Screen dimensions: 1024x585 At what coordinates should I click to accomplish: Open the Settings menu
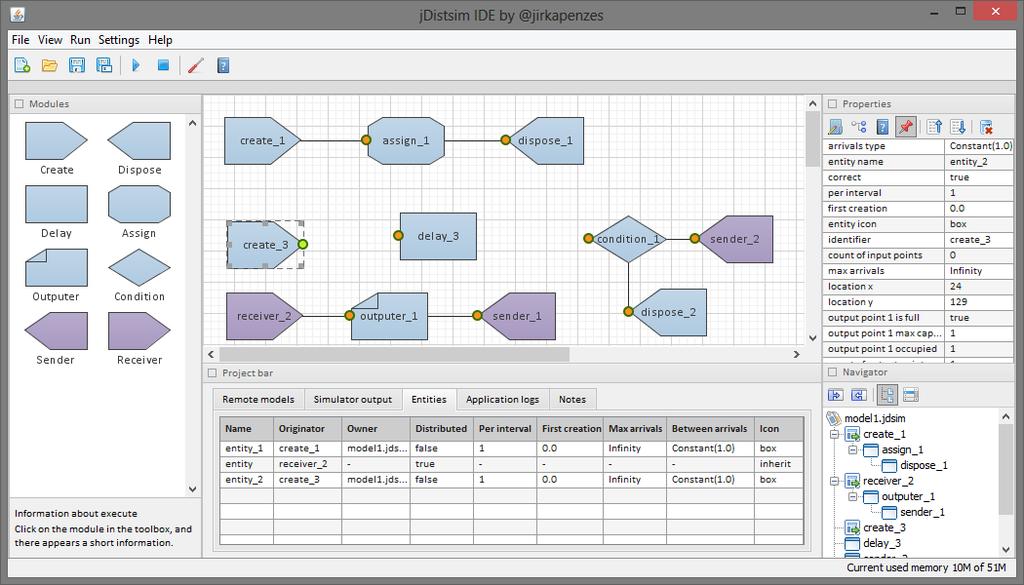point(119,40)
